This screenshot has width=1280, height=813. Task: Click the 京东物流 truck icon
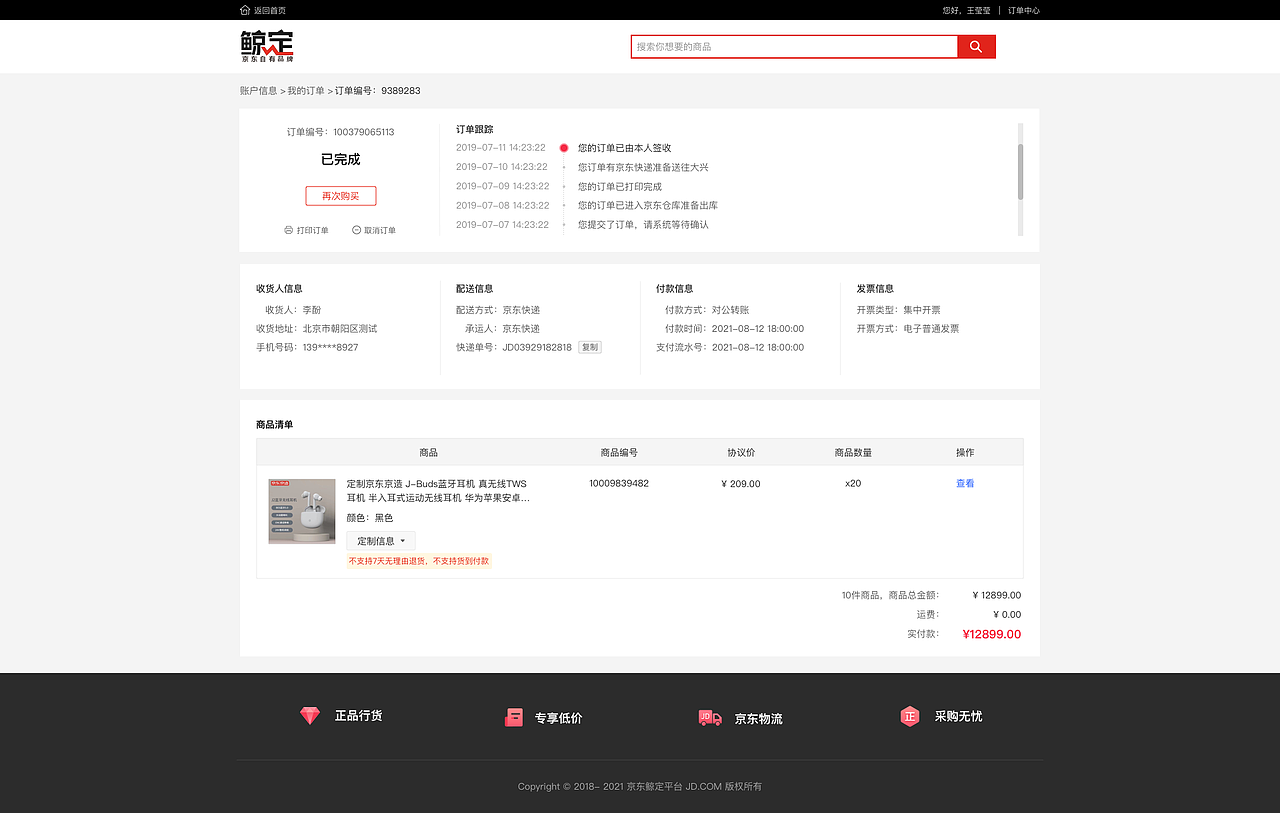pyautogui.click(x=710, y=716)
